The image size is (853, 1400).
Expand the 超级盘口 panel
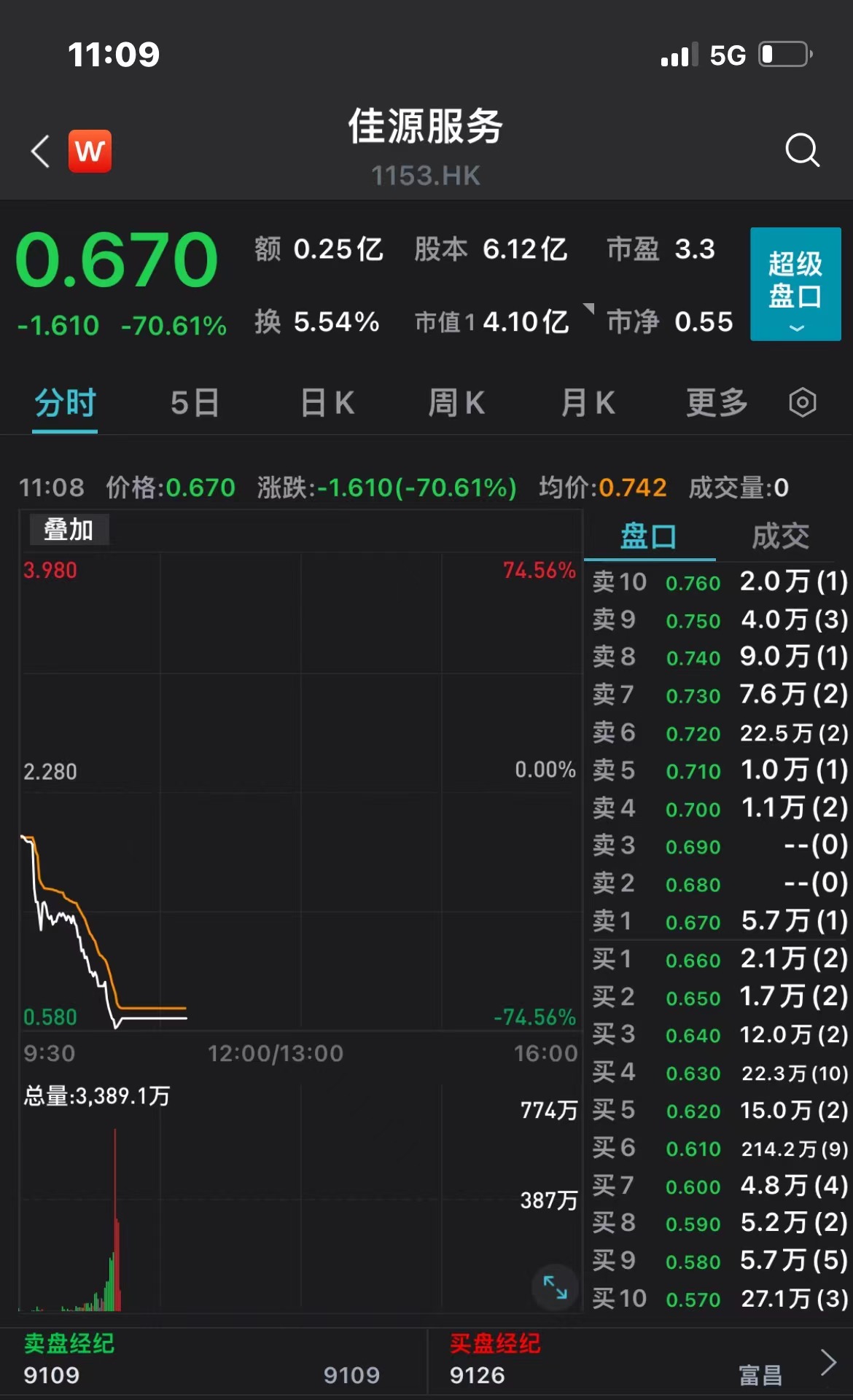point(795,284)
